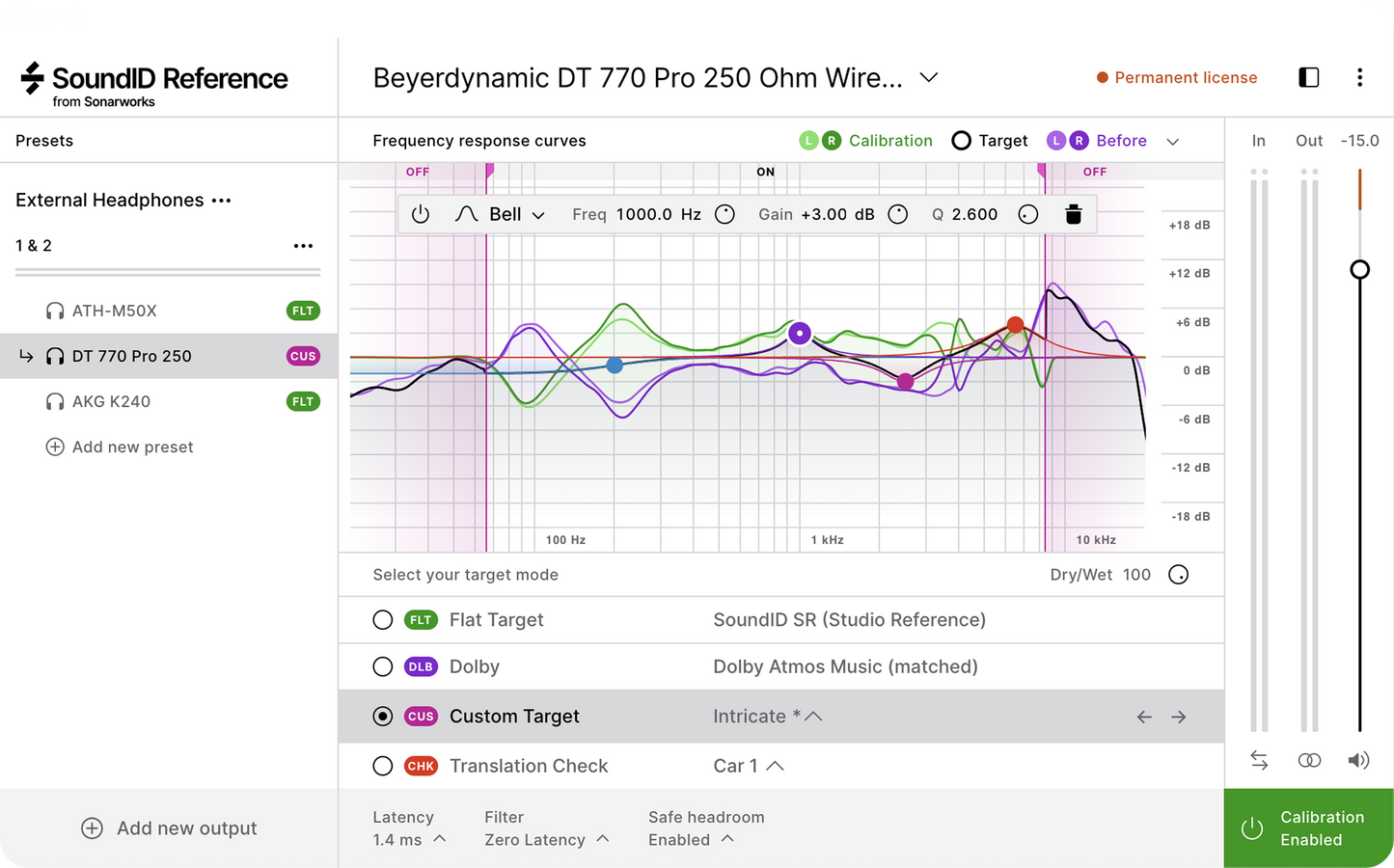Toggle the sidebar panel layout icon
This screenshot has height=868, width=1394.
coord(1309,77)
